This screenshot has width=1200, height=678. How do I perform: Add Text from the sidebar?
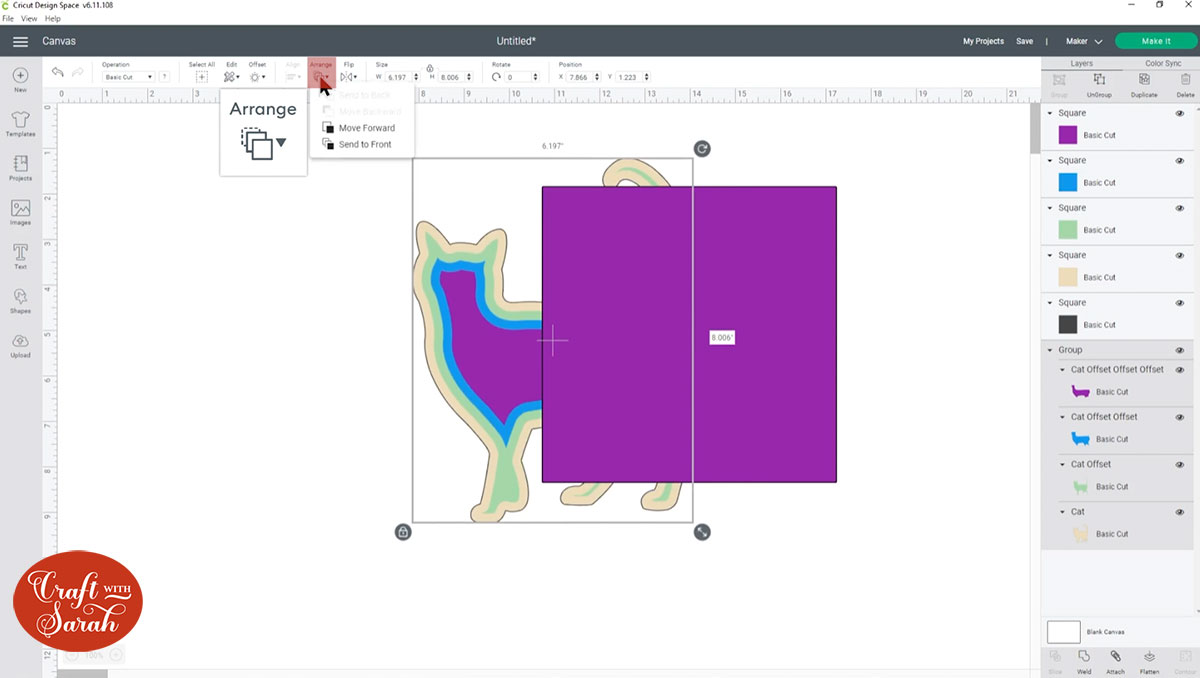point(20,256)
